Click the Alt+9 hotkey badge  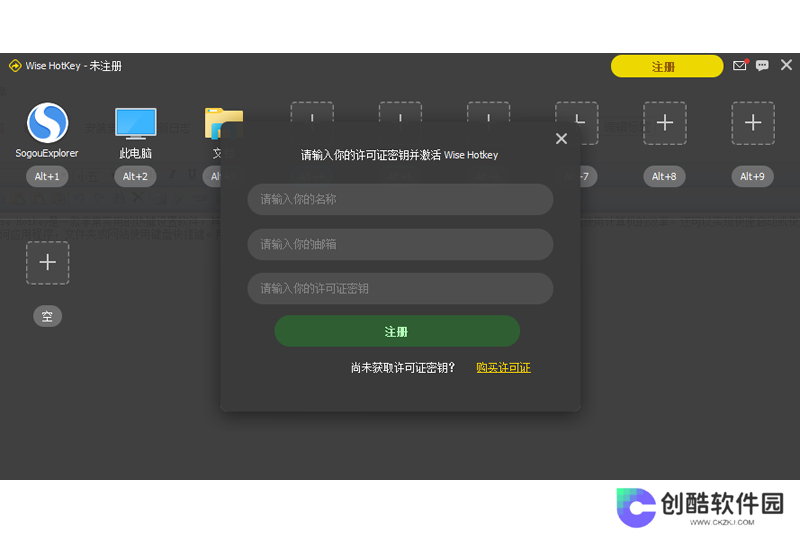(753, 176)
